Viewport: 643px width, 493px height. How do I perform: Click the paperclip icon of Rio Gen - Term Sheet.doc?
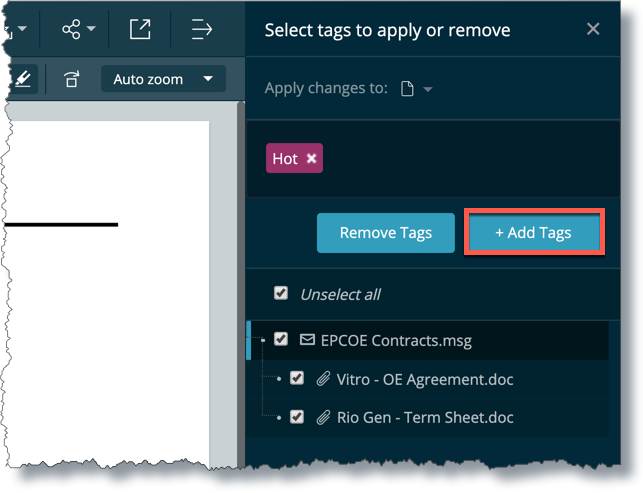click(x=323, y=417)
